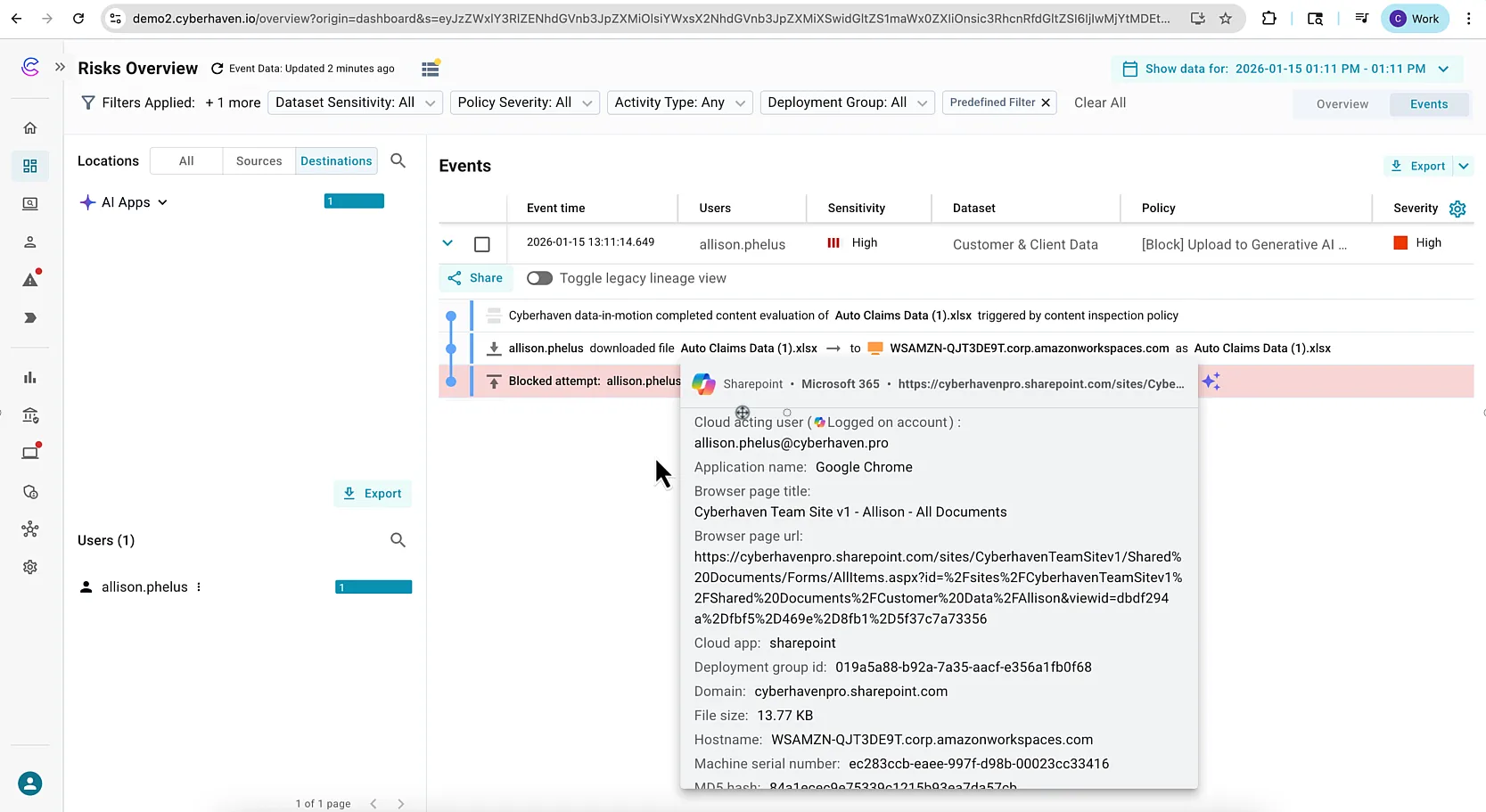Open SharePoint URL in popup header
Screen dimensions: 1486x812
pyautogui.click(x=1041, y=384)
